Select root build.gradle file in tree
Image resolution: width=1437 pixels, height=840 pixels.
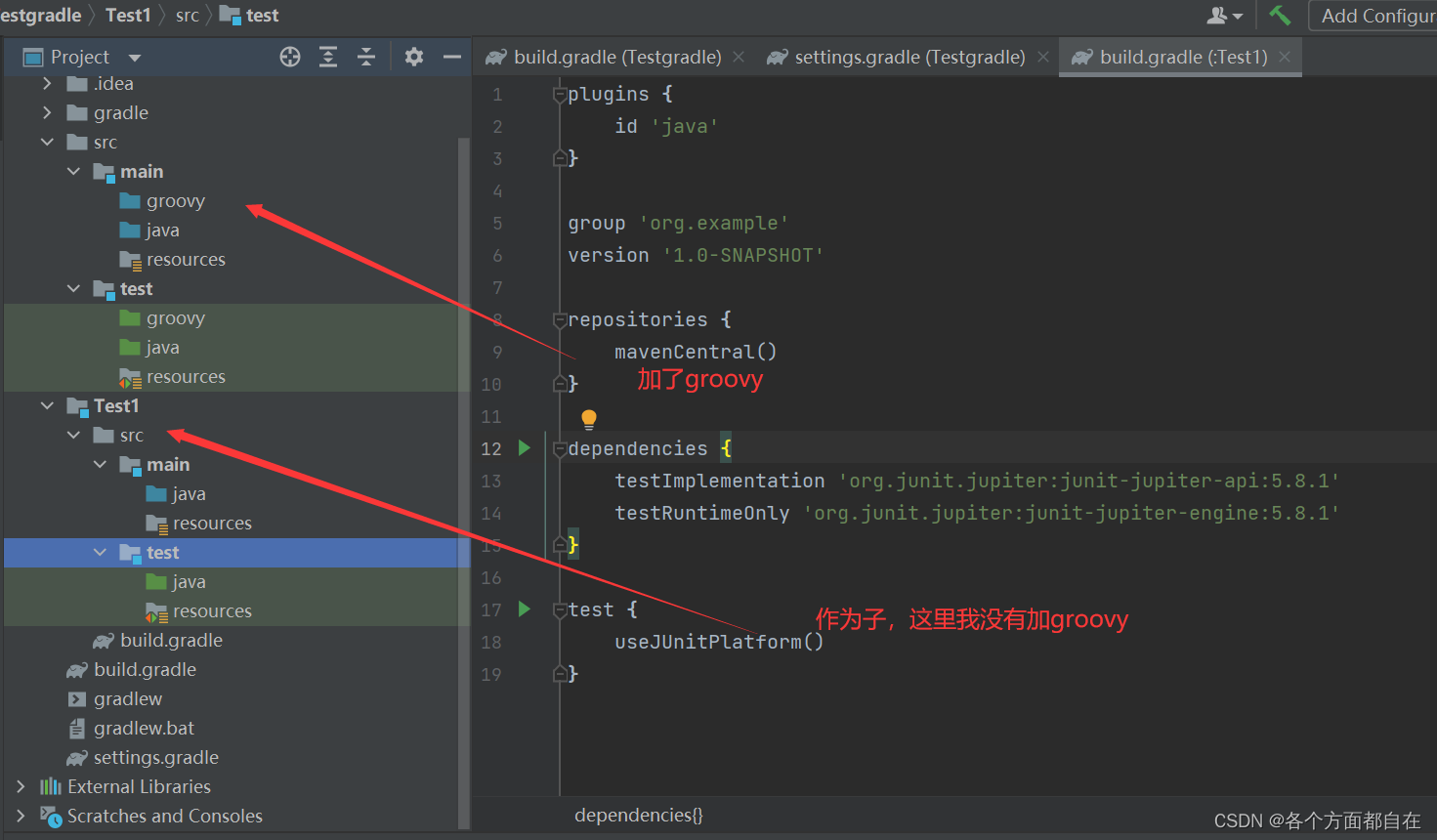click(131, 669)
